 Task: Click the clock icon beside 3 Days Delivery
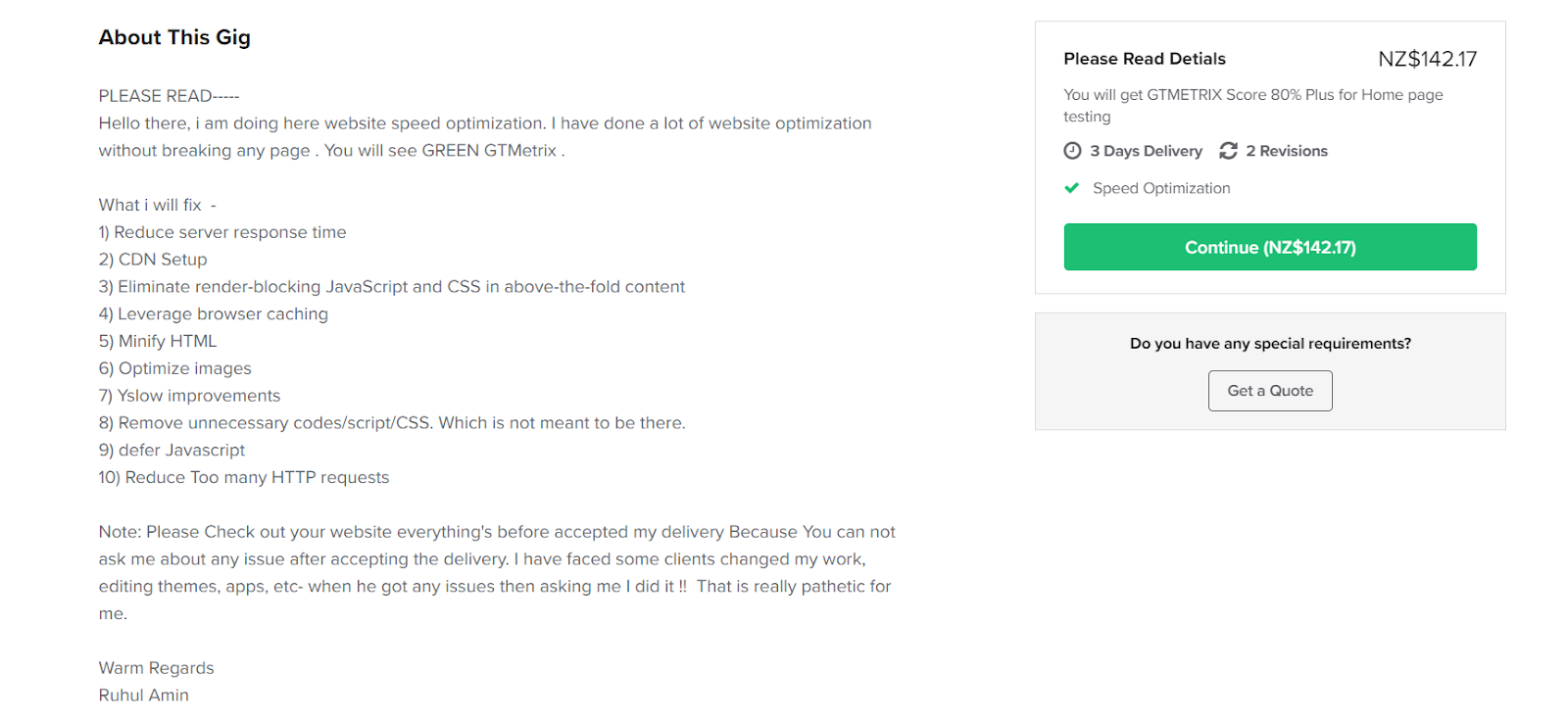[1072, 151]
